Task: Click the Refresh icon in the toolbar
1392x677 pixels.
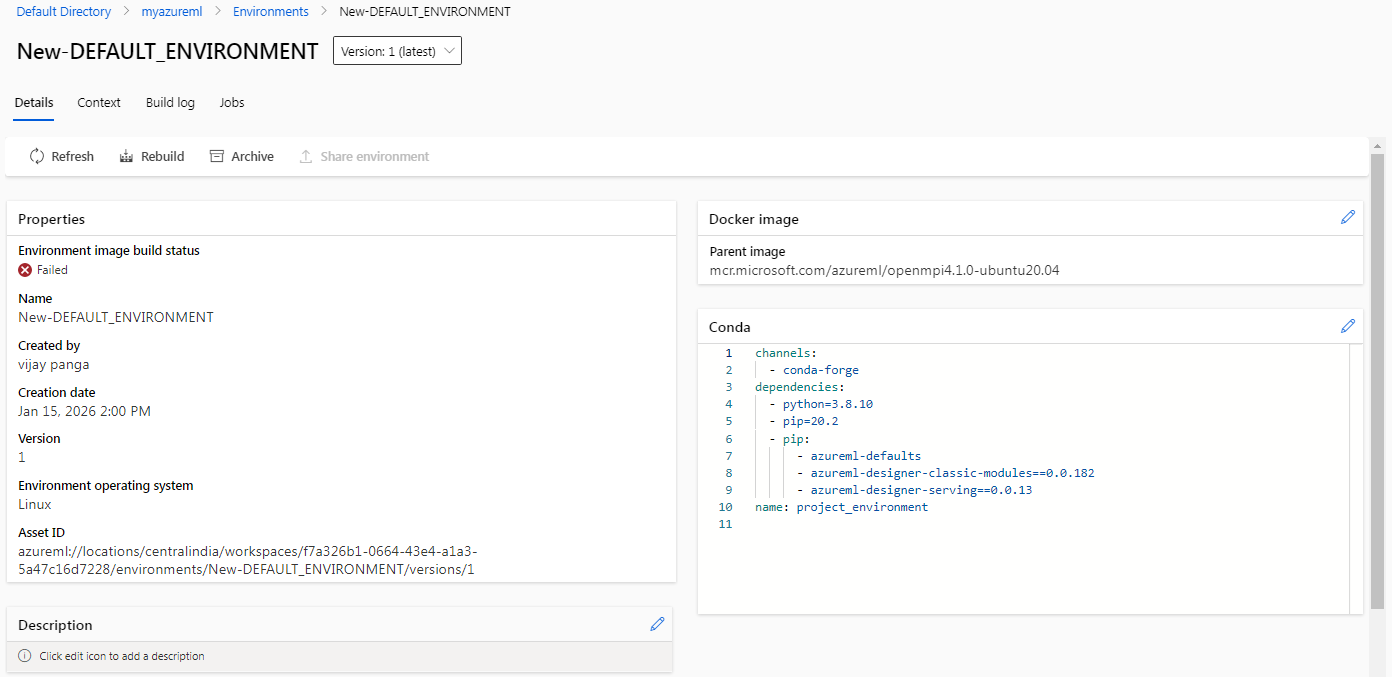Action: pos(37,156)
